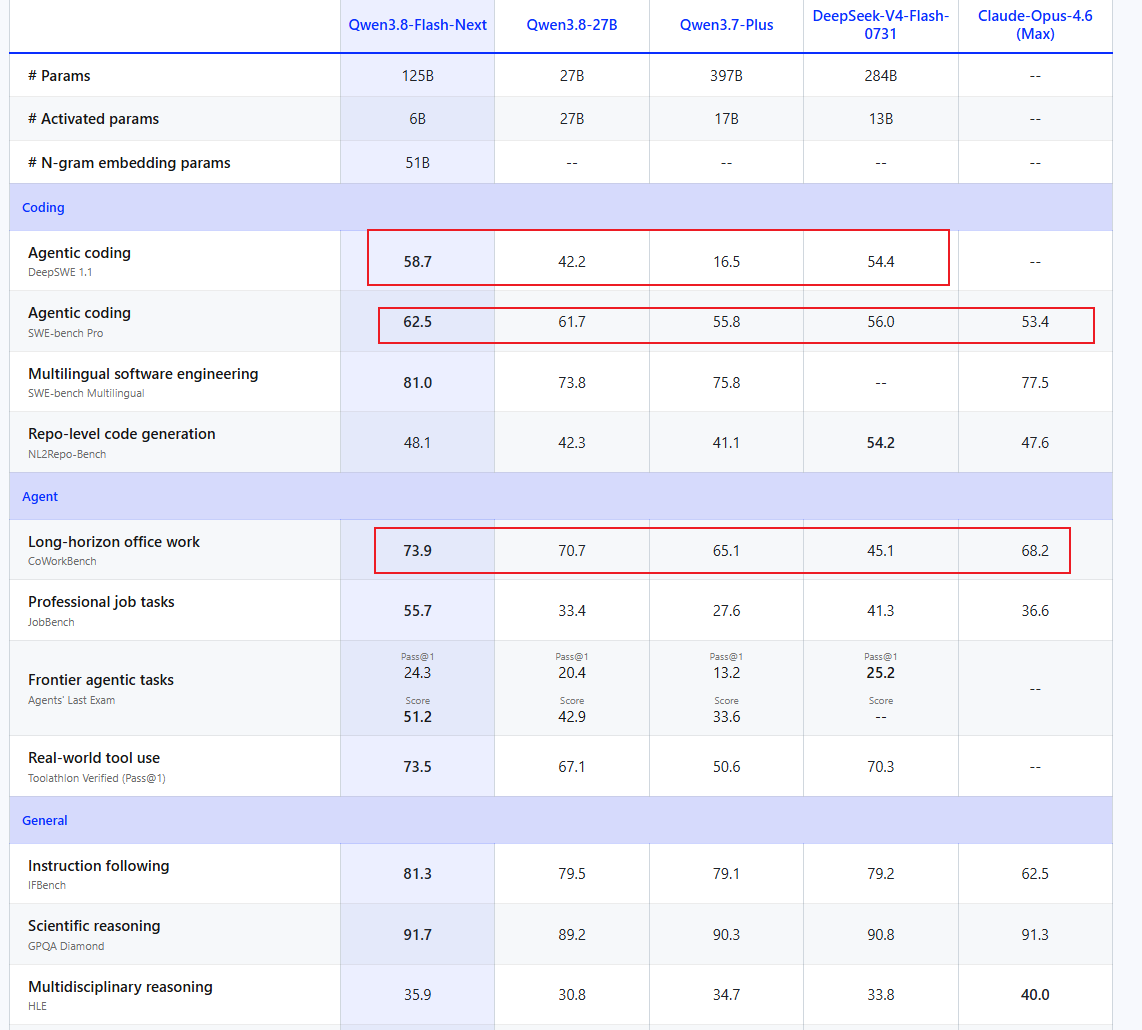Select the 6B activated params value
This screenshot has height=1030, width=1142.
tap(417, 119)
